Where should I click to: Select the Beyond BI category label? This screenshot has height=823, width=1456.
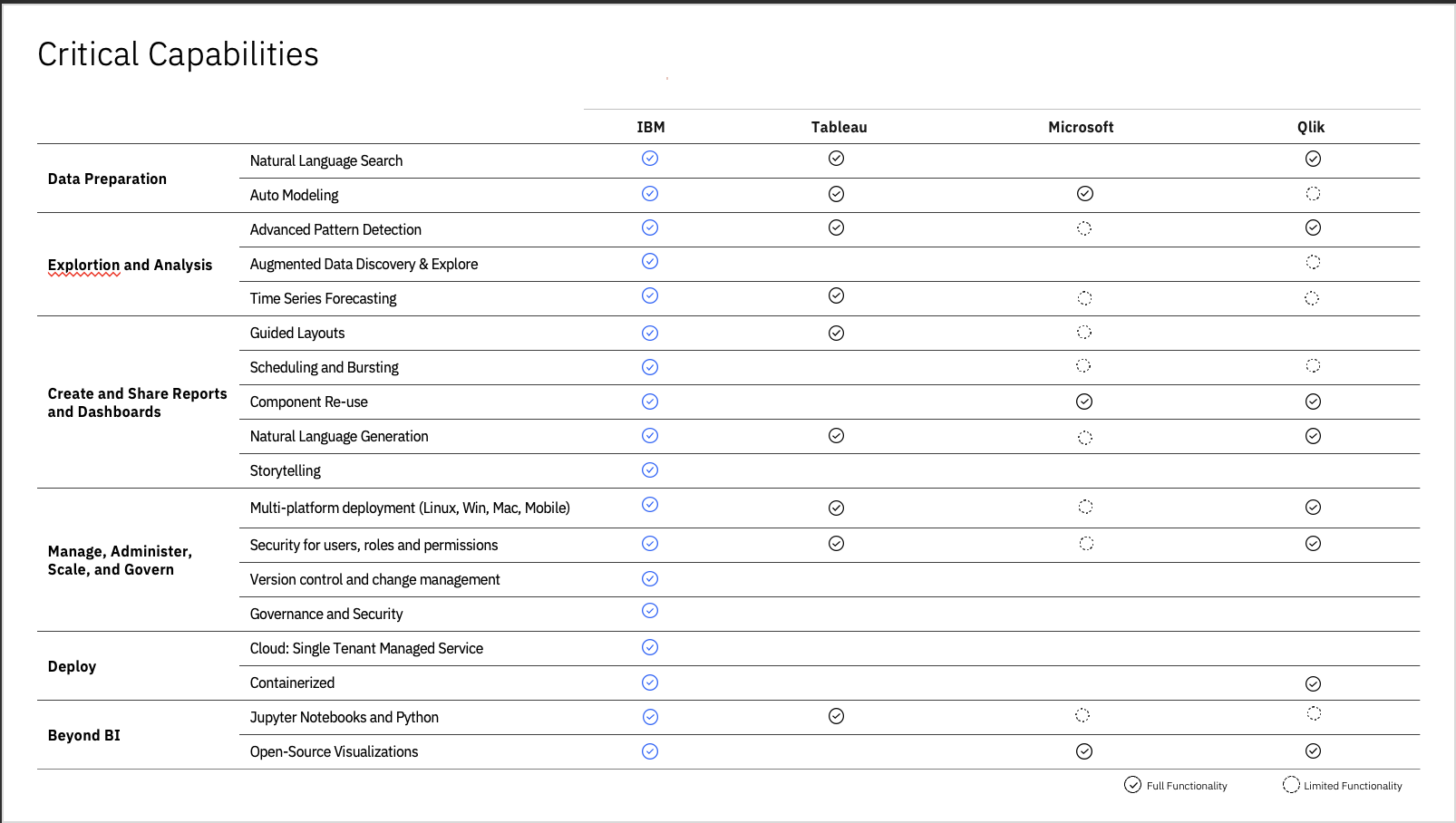coord(84,736)
